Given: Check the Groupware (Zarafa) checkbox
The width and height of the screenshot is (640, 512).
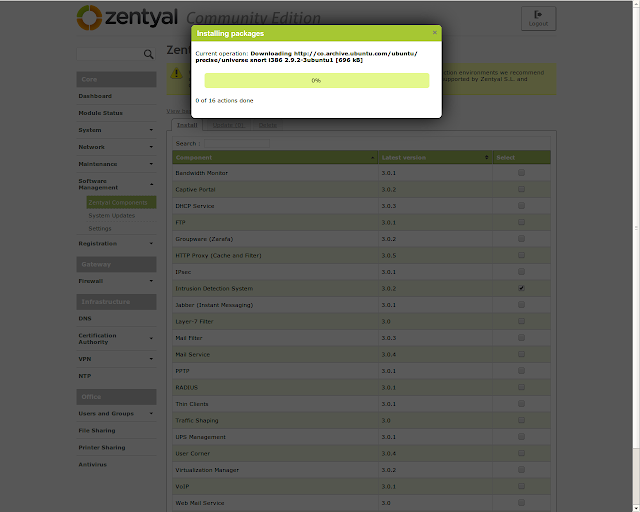Looking at the screenshot, I should coord(521,238).
